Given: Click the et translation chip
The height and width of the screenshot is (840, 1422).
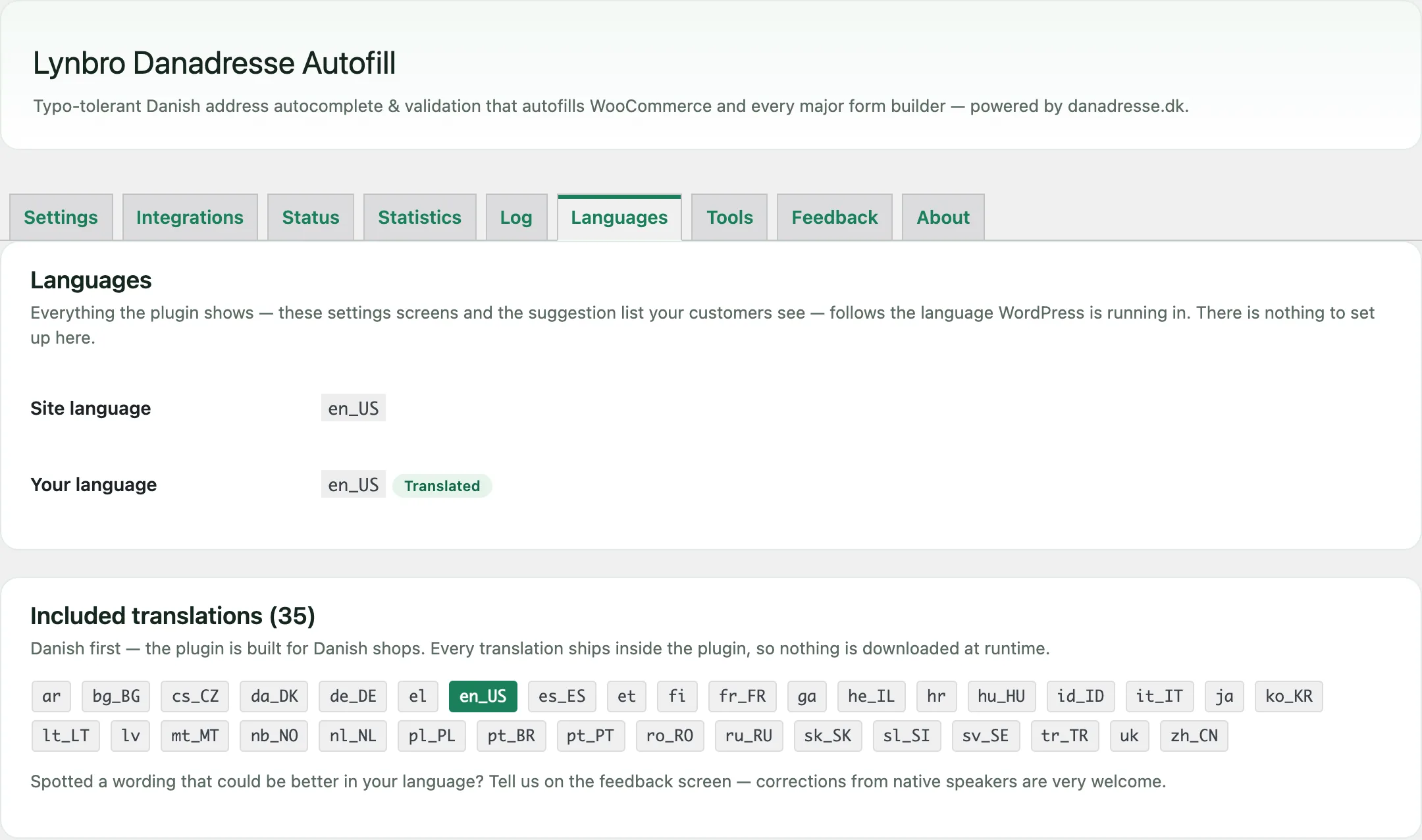Looking at the screenshot, I should tap(627, 696).
